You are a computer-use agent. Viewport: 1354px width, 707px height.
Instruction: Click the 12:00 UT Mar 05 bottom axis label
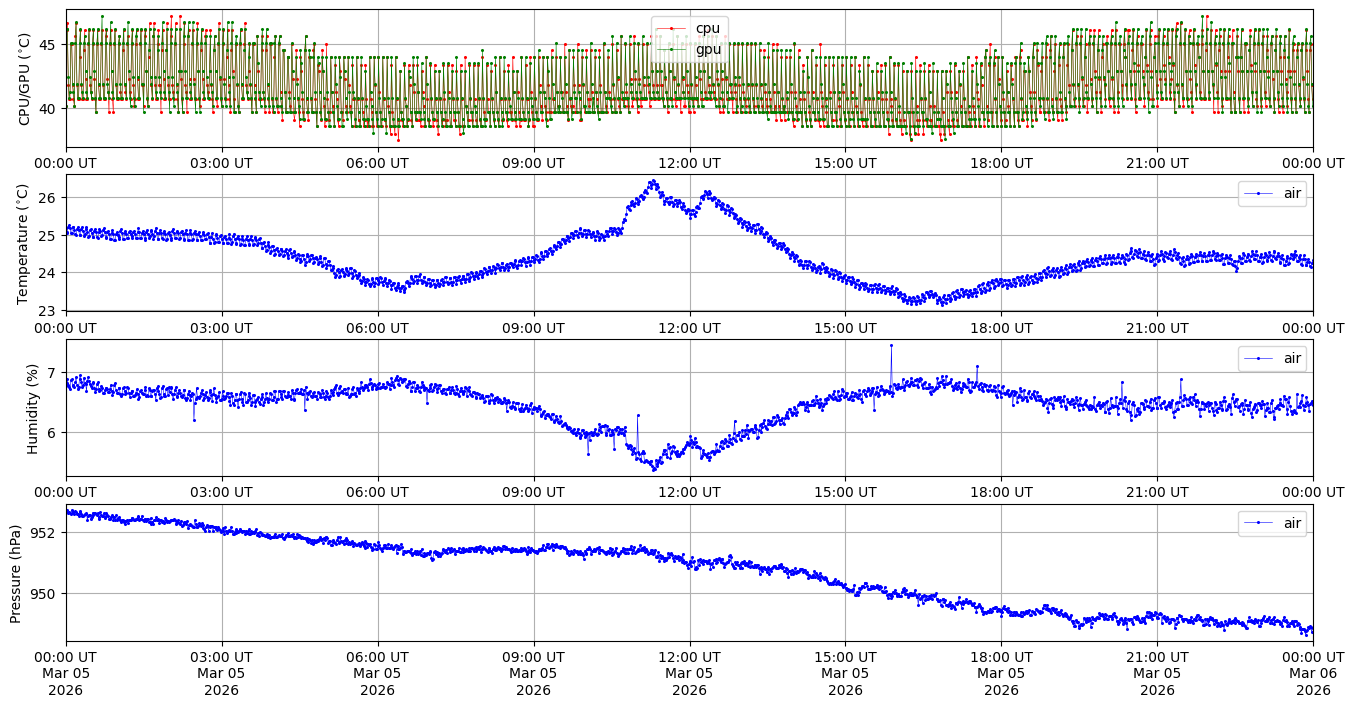(689, 674)
